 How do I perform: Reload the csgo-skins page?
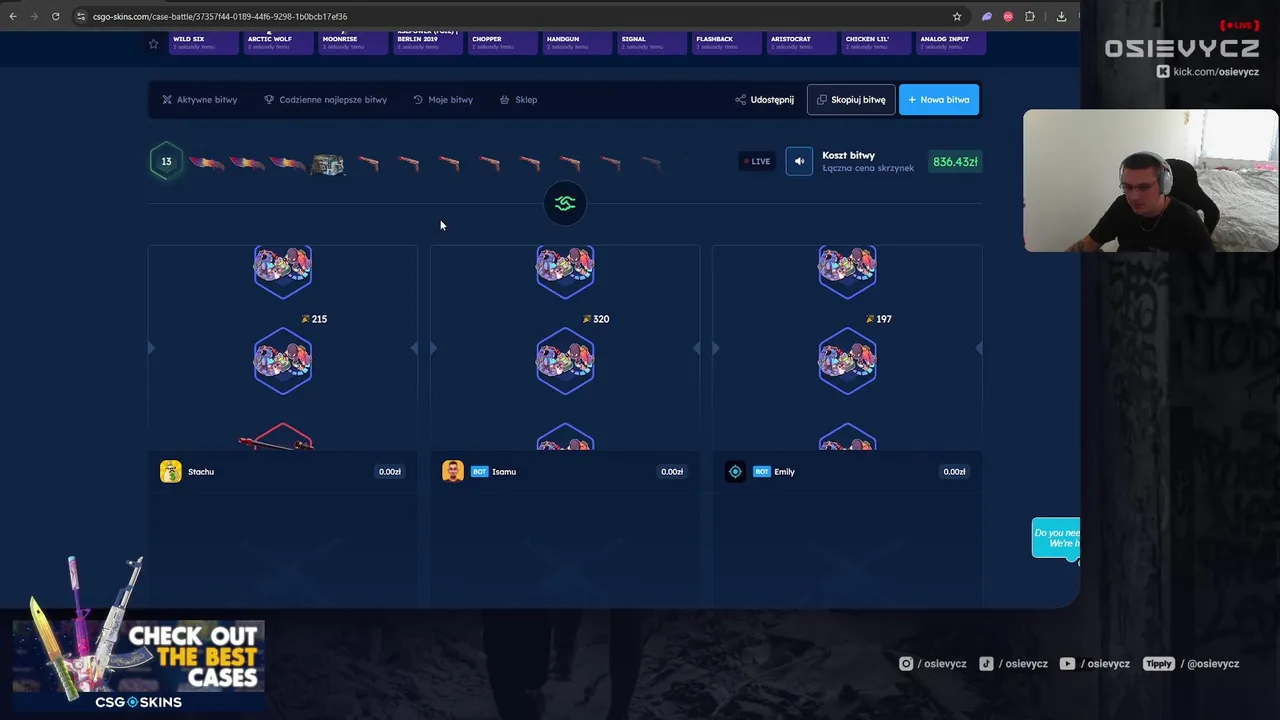tap(56, 16)
